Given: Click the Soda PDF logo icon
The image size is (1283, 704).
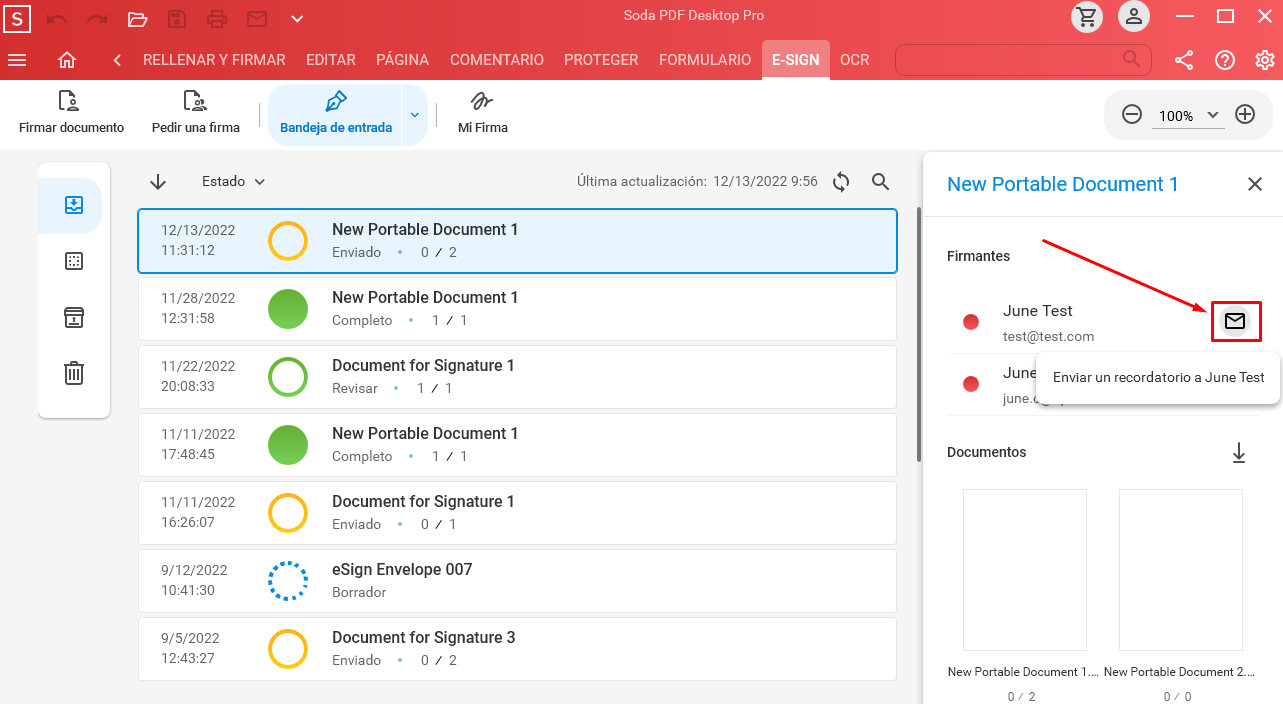Looking at the screenshot, I should click(x=17, y=18).
